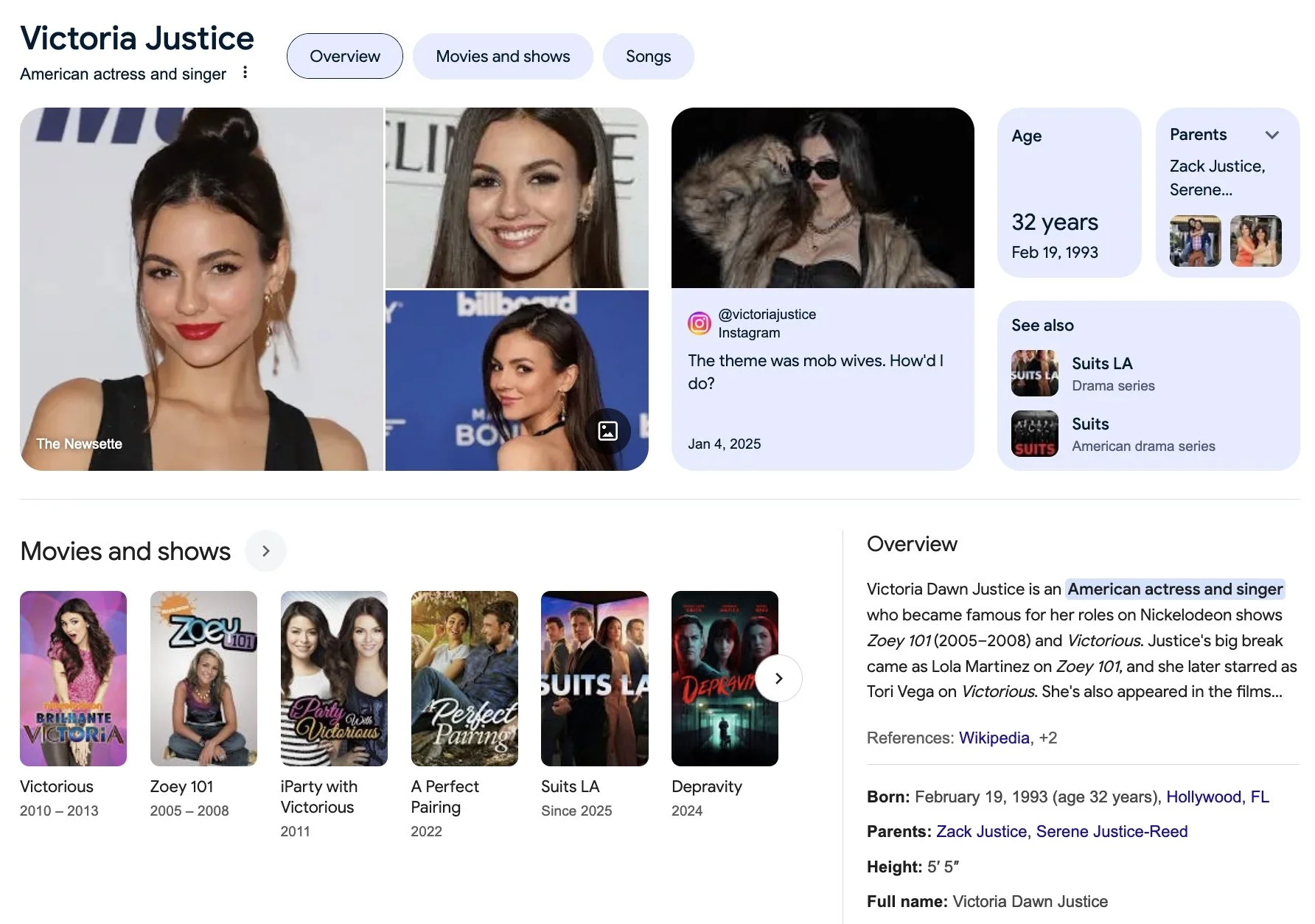Click the 'Suits LA' title in See also
This screenshot has height=924, width=1315.
1102,363
